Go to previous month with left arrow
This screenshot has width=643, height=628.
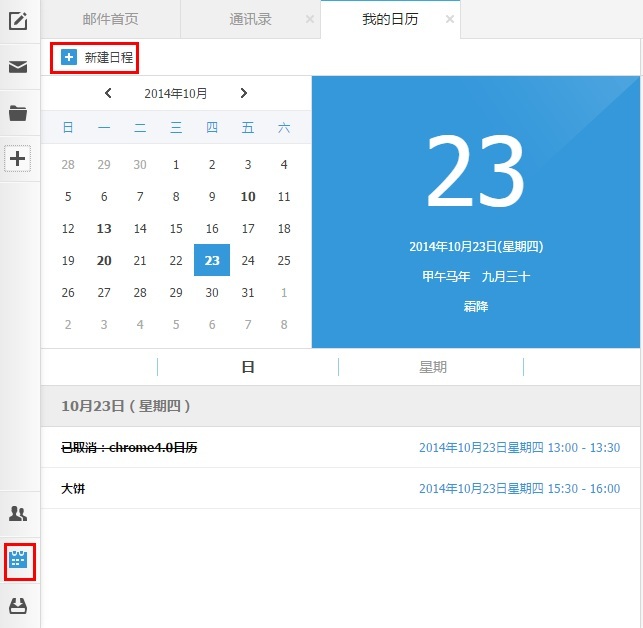(x=109, y=94)
